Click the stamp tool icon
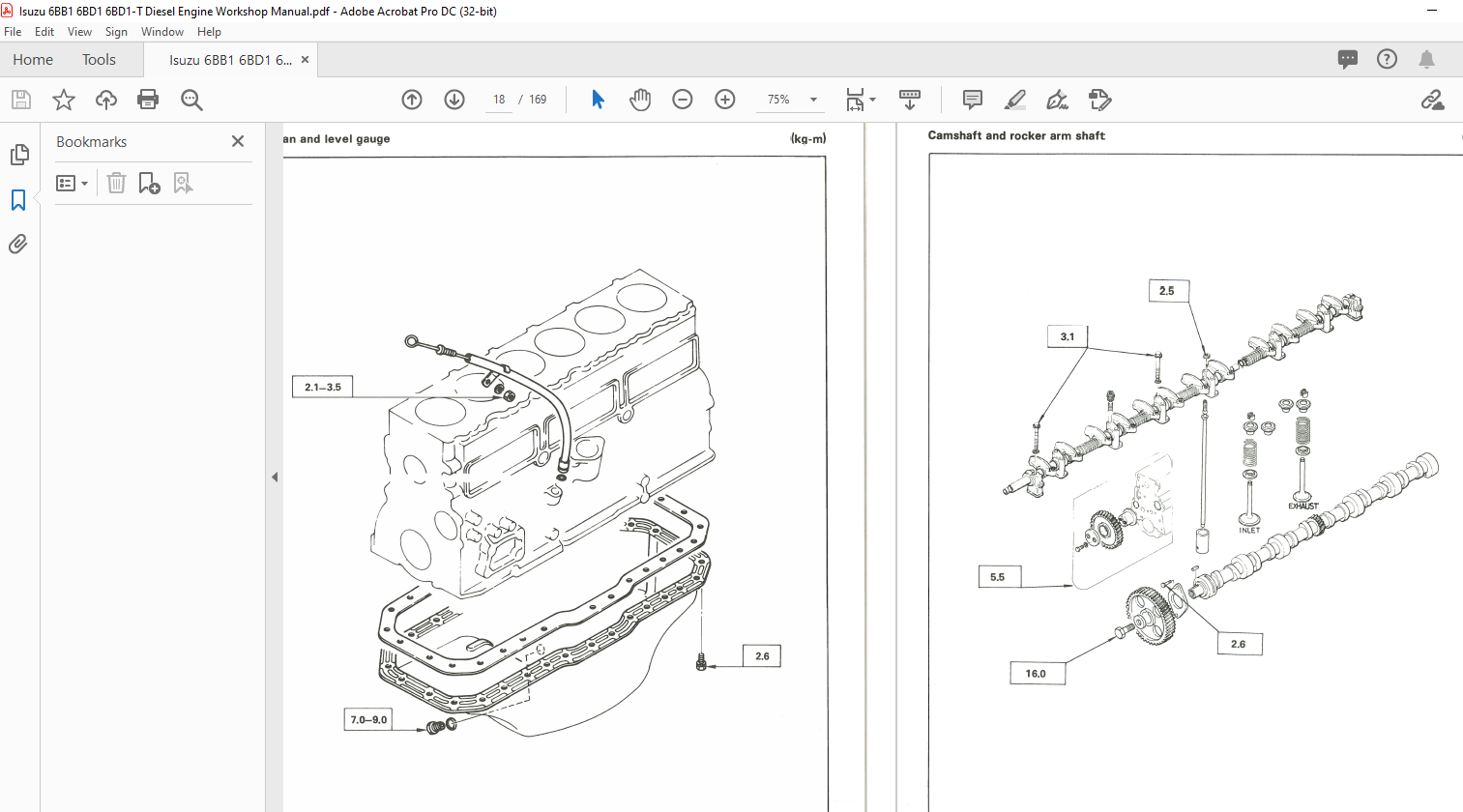 pyautogui.click(x=1100, y=100)
